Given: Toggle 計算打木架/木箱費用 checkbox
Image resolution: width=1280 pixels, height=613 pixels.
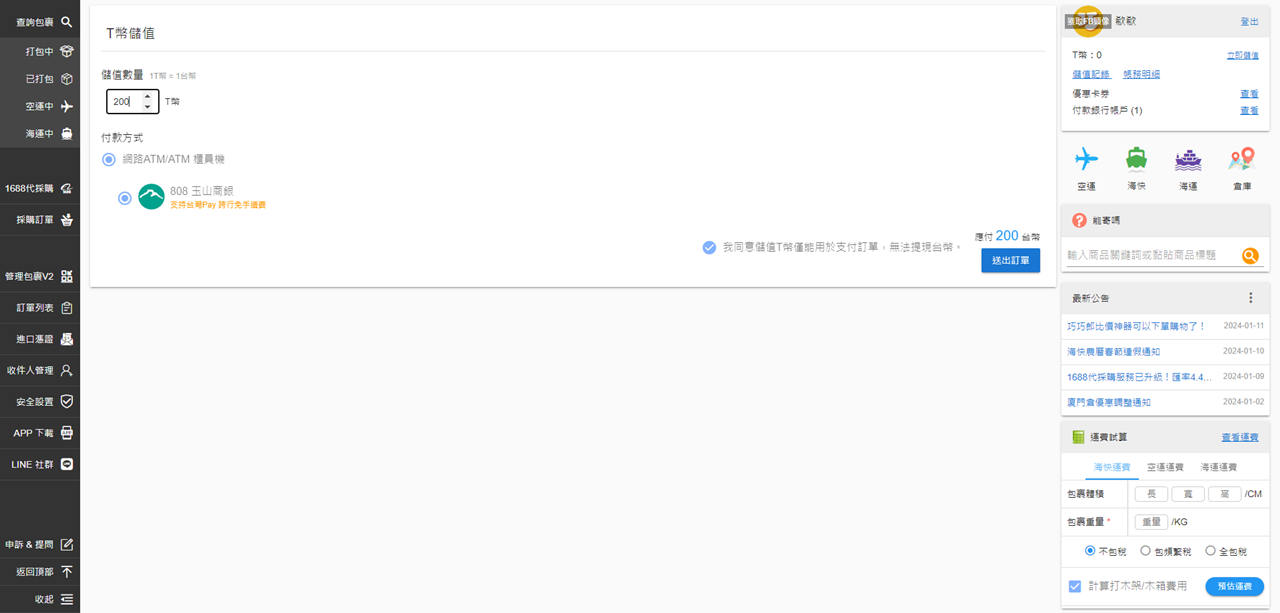Looking at the screenshot, I should tap(1075, 586).
